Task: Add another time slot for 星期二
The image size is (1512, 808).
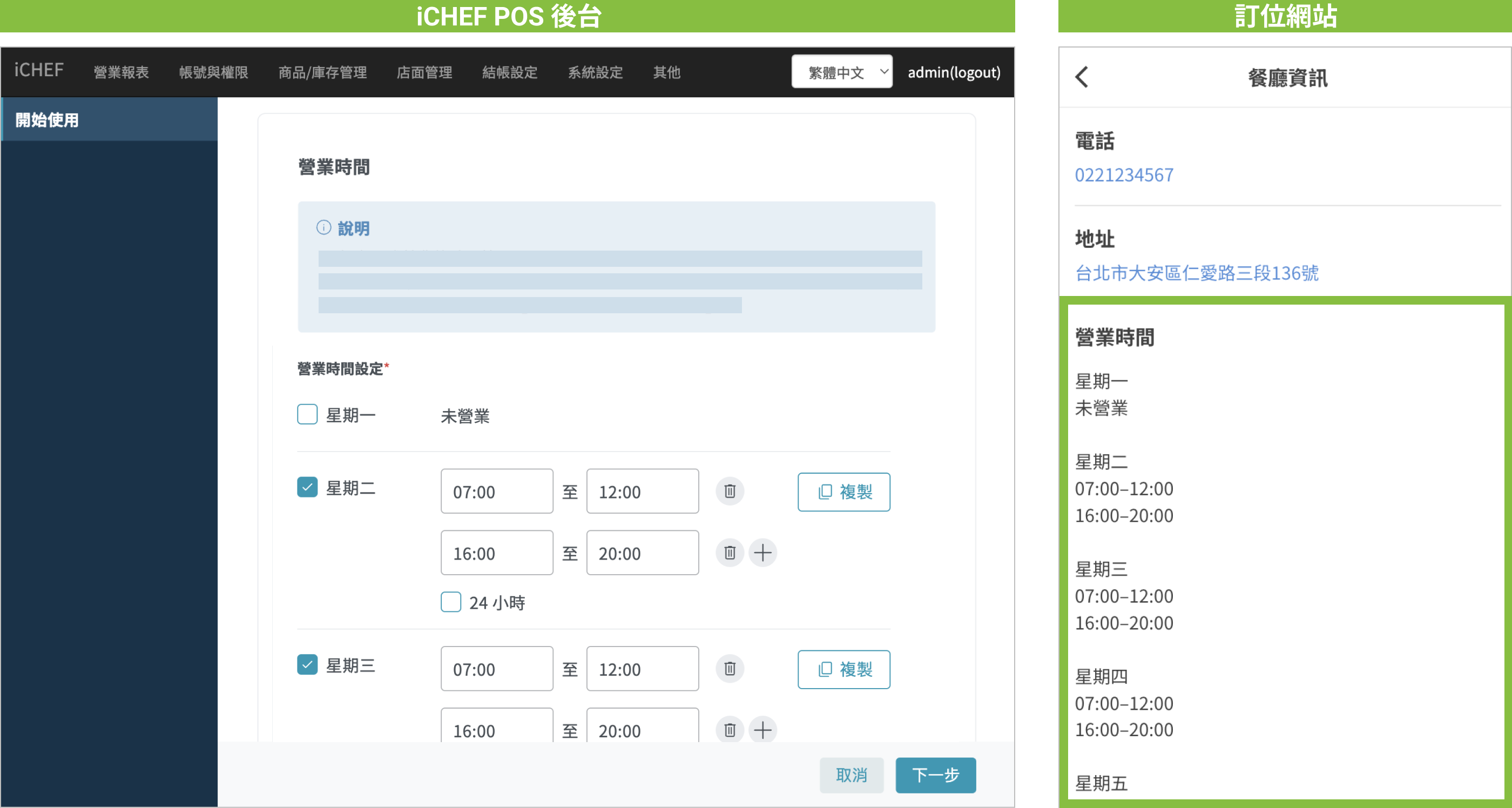Action: tap(763, 553)
